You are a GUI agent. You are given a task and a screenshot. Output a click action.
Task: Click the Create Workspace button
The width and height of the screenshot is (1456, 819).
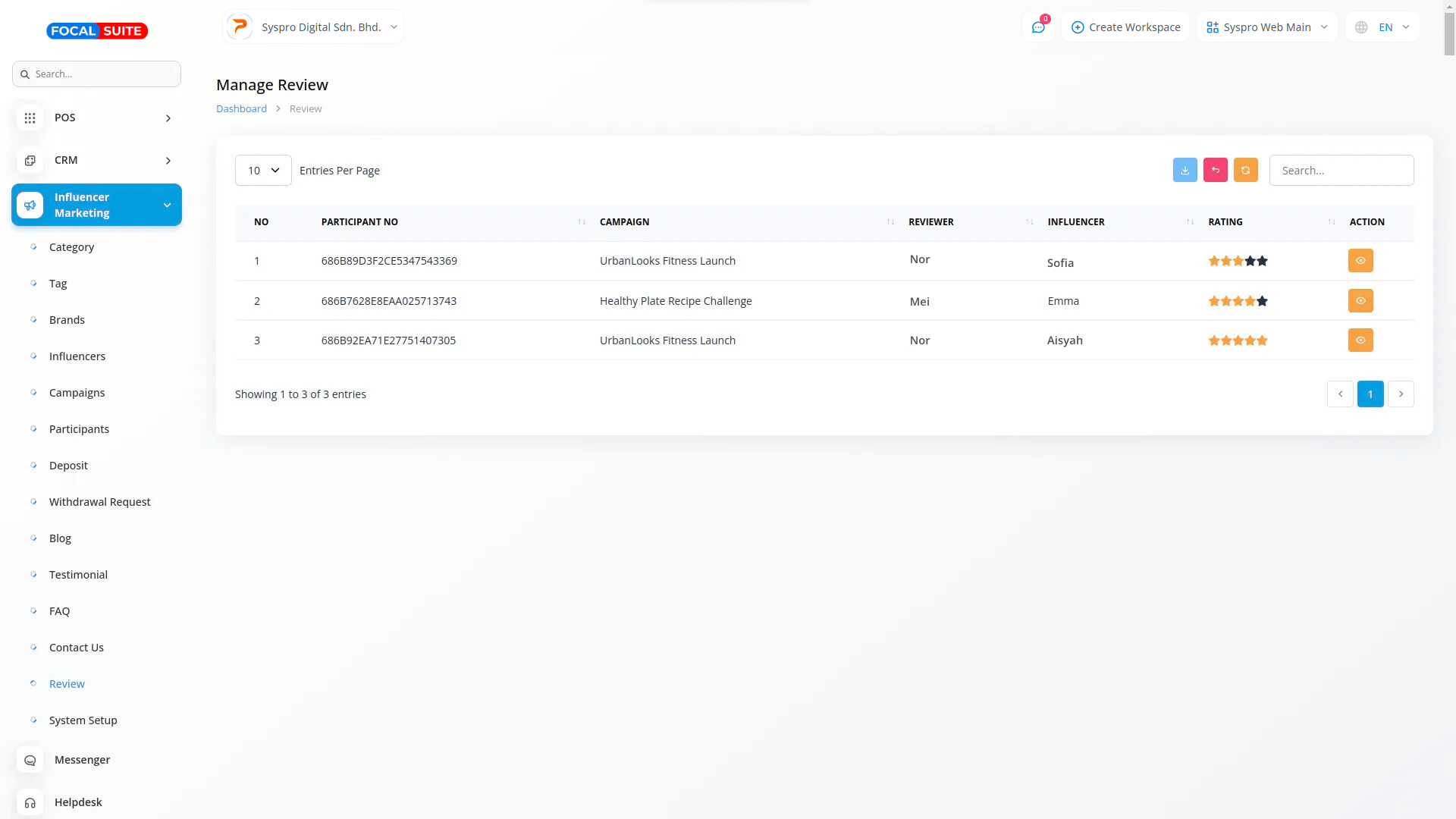tap(1125, 27)
